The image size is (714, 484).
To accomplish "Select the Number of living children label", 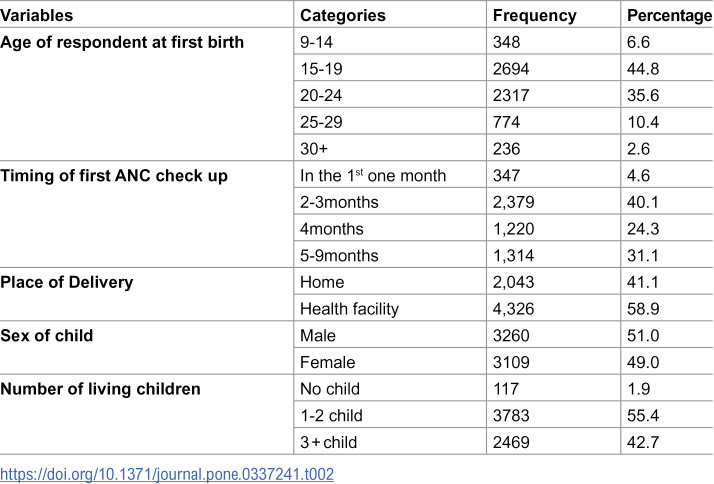I will pyautogui.click(x=100, y=389).
